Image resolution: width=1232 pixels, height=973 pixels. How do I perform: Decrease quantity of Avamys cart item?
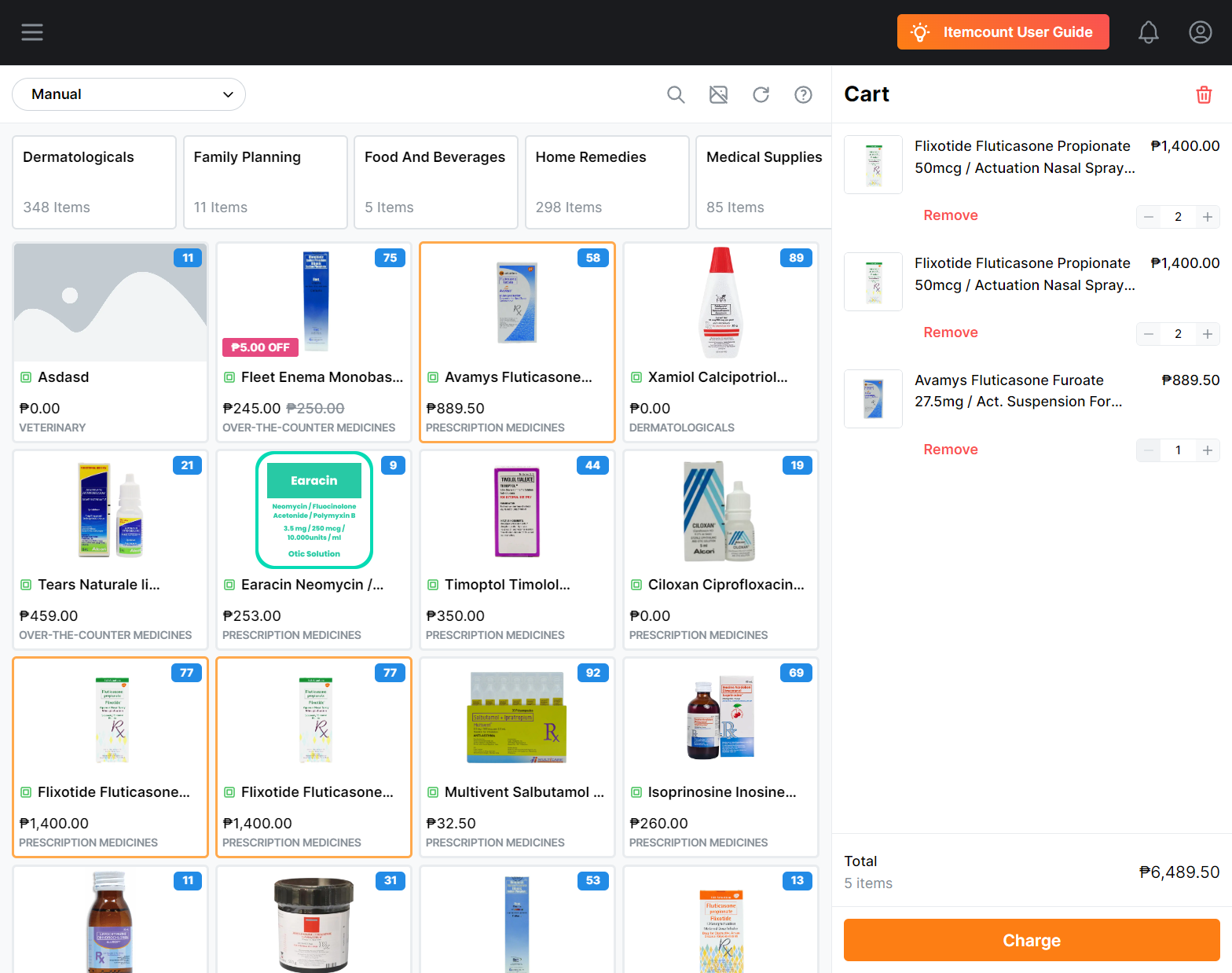point(1149,450)
